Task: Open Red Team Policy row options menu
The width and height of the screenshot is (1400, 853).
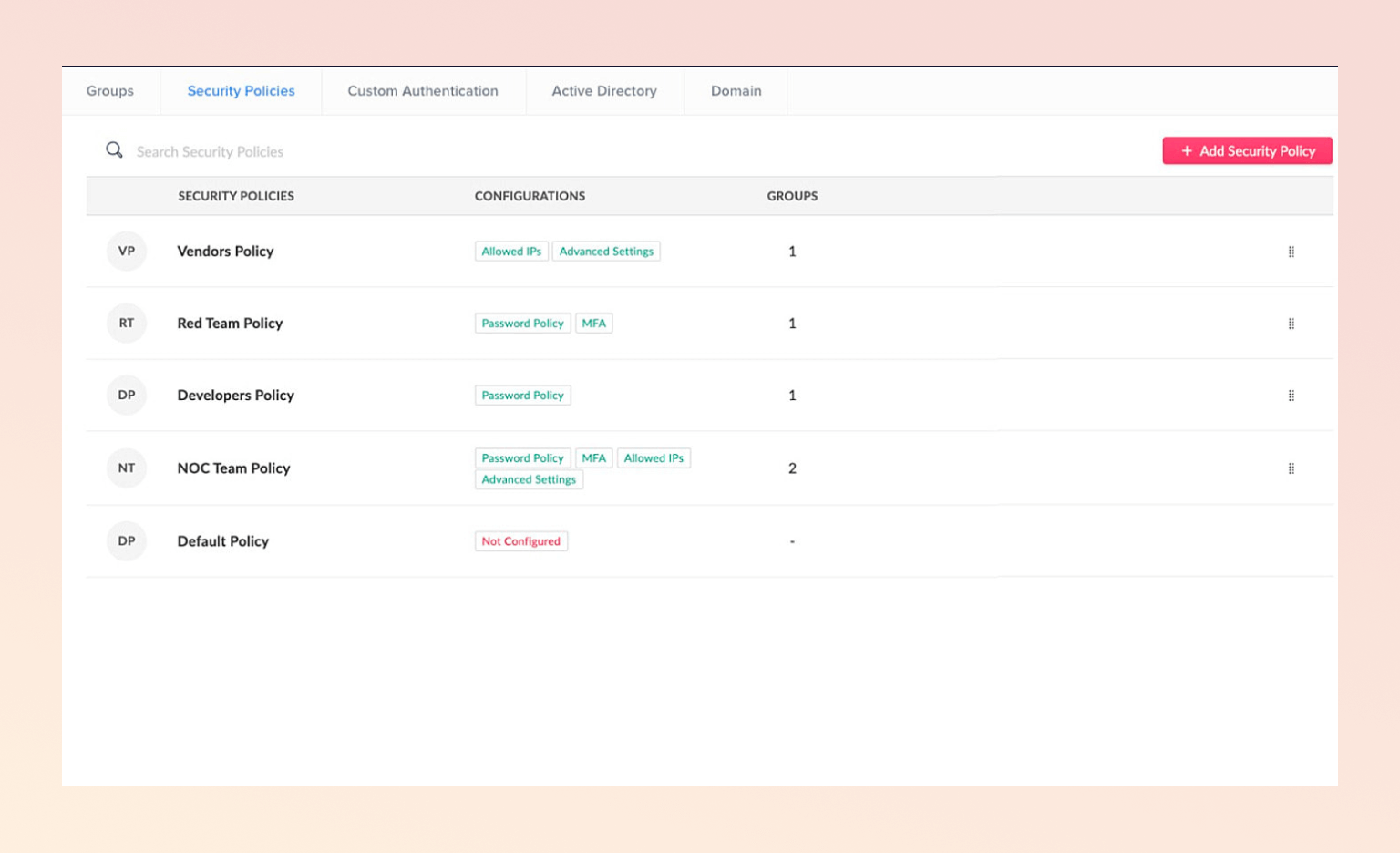Action: click(x=1291, y=324)
